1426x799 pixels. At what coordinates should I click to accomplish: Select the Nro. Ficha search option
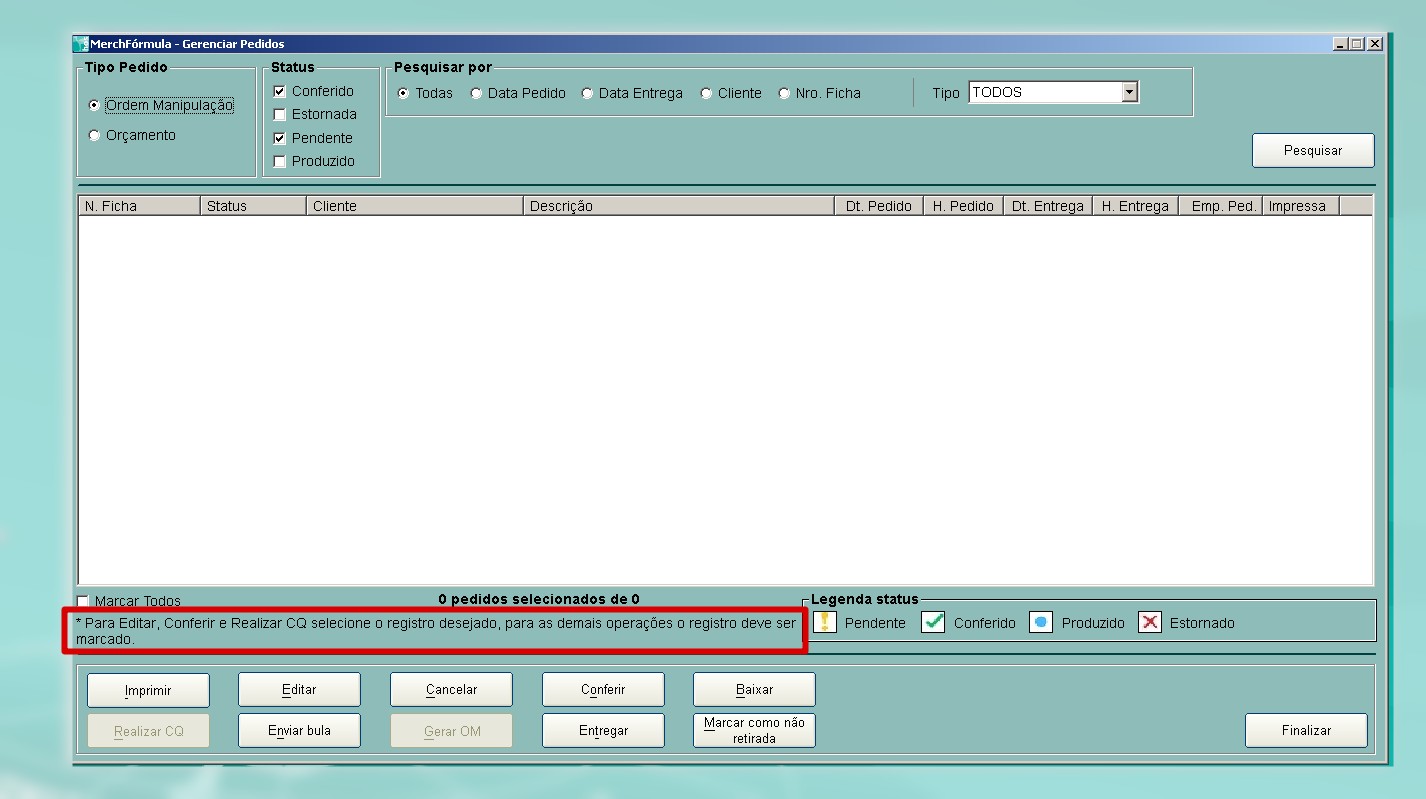(785, 94)
